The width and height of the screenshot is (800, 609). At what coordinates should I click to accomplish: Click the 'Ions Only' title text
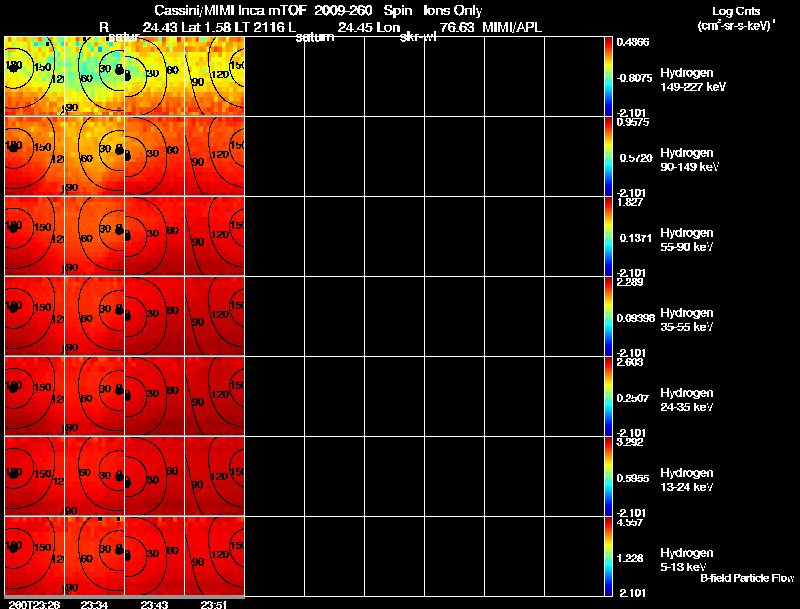[453, 11]
